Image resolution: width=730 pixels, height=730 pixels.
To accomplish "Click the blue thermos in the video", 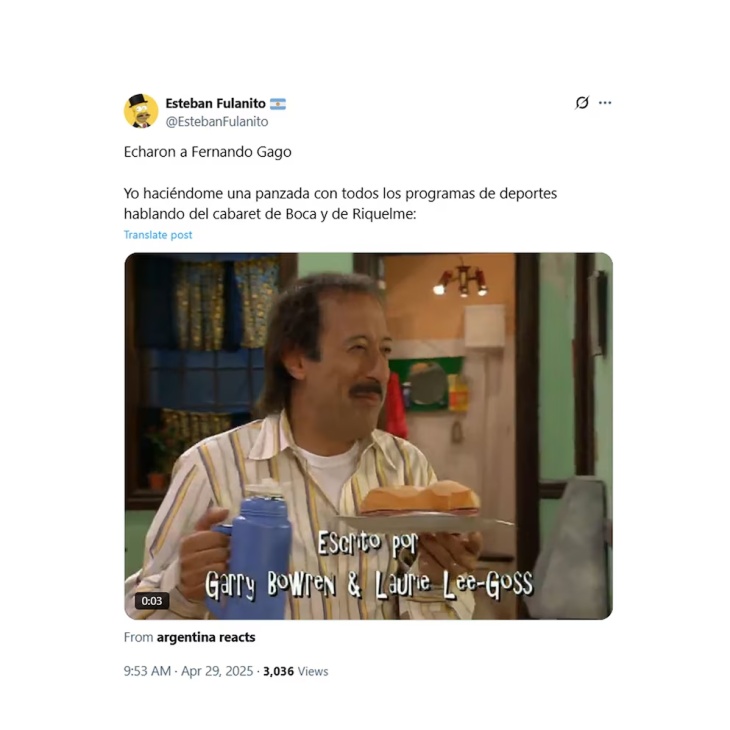I will (x=252, y=554).
